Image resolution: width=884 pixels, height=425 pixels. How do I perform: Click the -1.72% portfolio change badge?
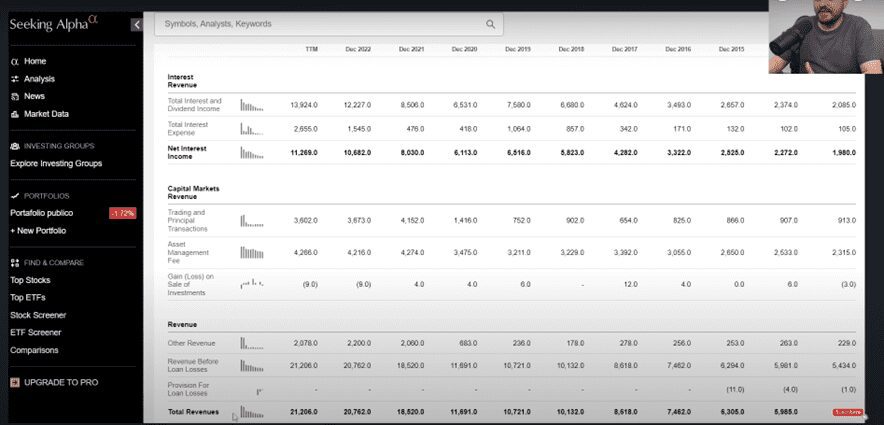coord(123,213)
